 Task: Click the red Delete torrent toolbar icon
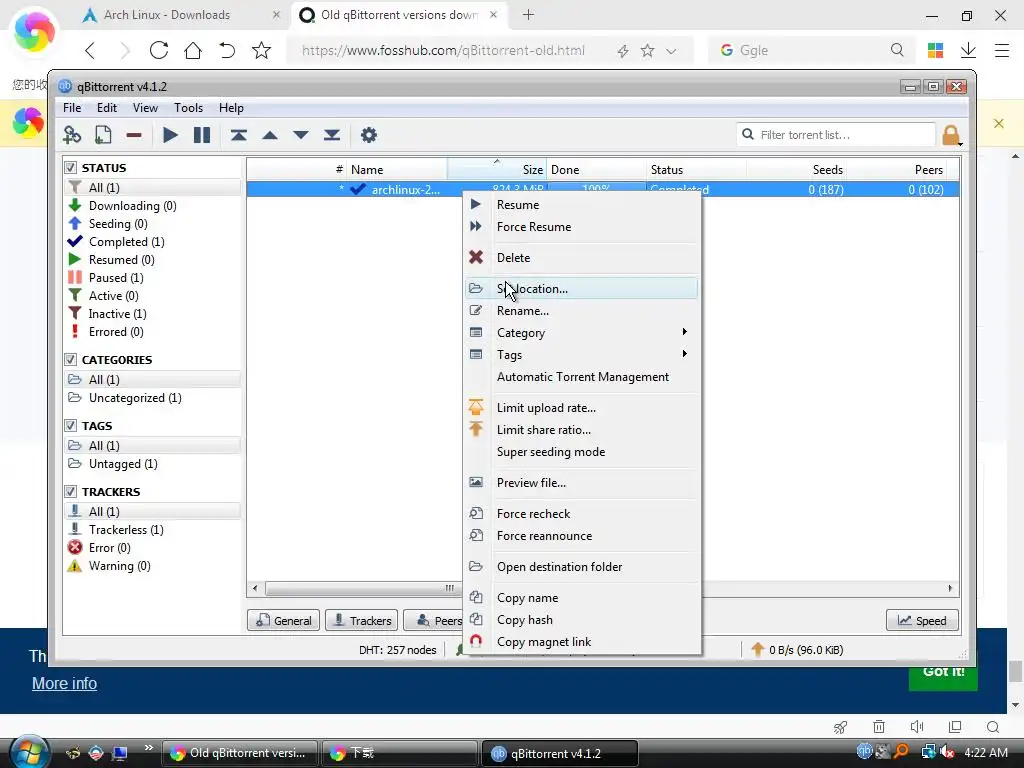click(x=134, y=135)
